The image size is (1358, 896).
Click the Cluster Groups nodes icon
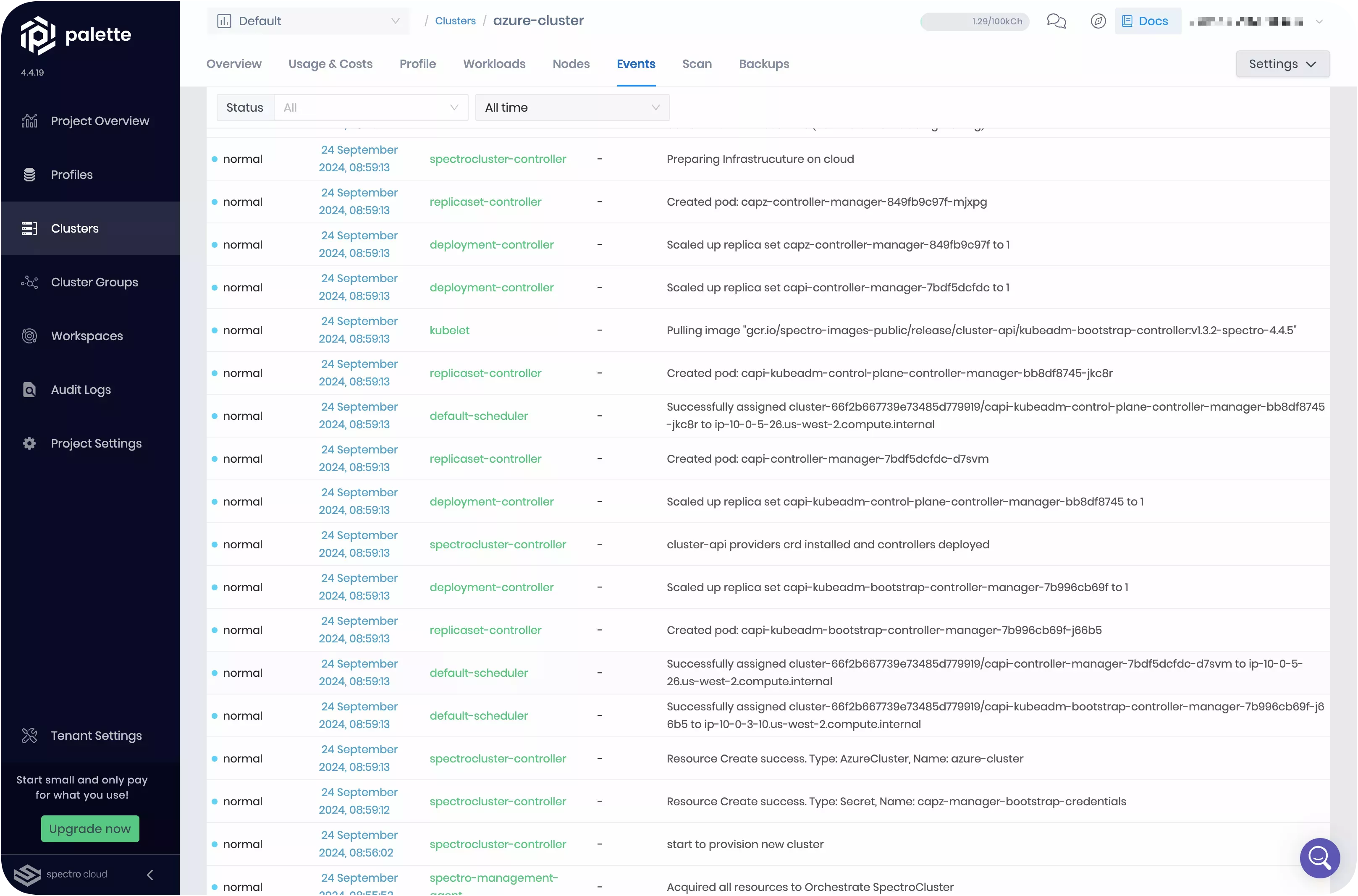[29, 282]
